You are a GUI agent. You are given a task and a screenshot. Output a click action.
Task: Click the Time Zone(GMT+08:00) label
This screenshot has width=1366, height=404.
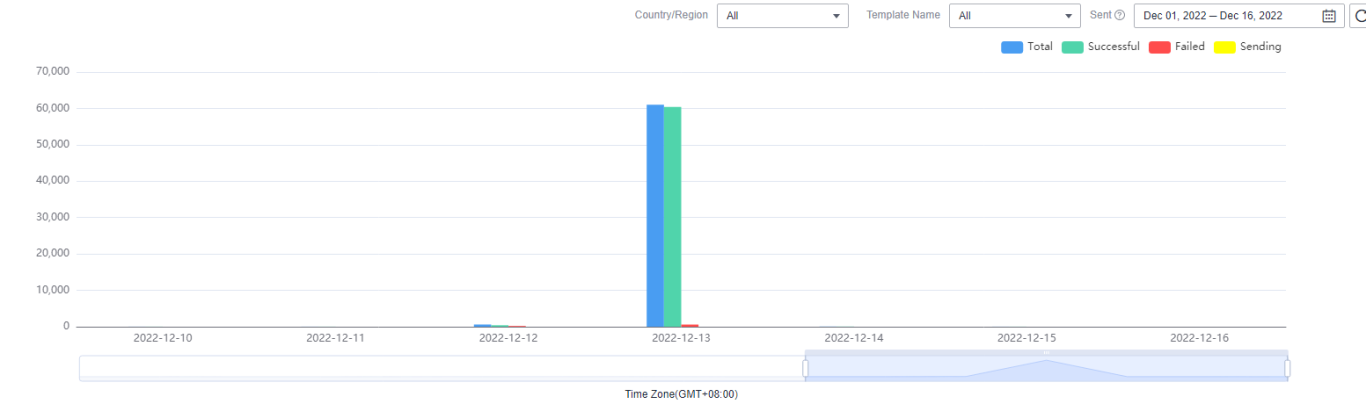(x=682, y=394)
